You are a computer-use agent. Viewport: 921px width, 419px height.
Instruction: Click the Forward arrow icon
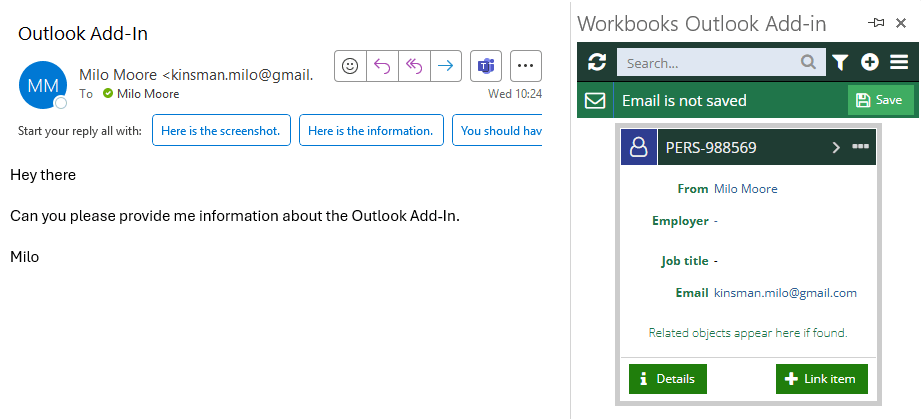point(446,66)
